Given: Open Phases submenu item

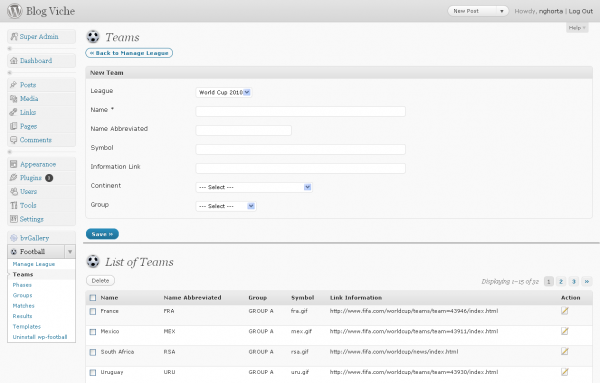Looking at the screenshot, I should pos(22,285).
